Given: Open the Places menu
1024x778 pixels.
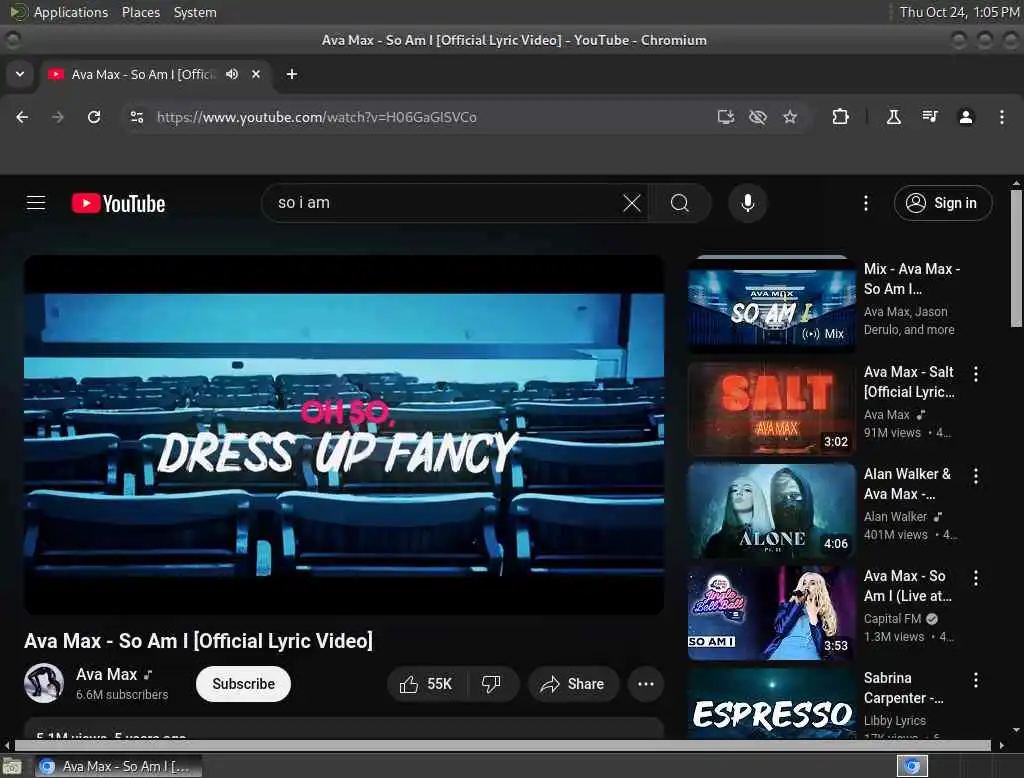Looking at the screenshot, I should point(141,12).
